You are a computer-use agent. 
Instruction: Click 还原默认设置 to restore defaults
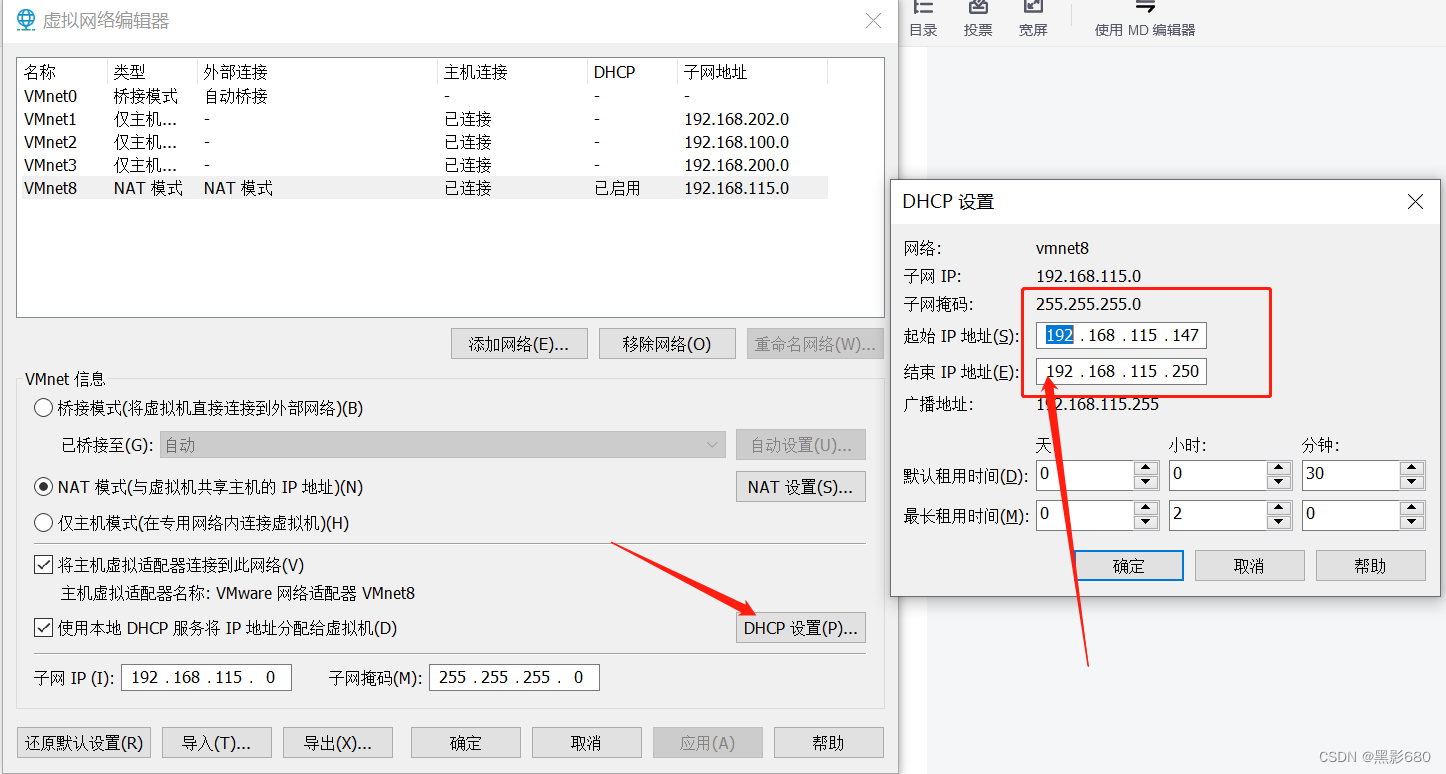pyautogui.click(x=83, y=742)
